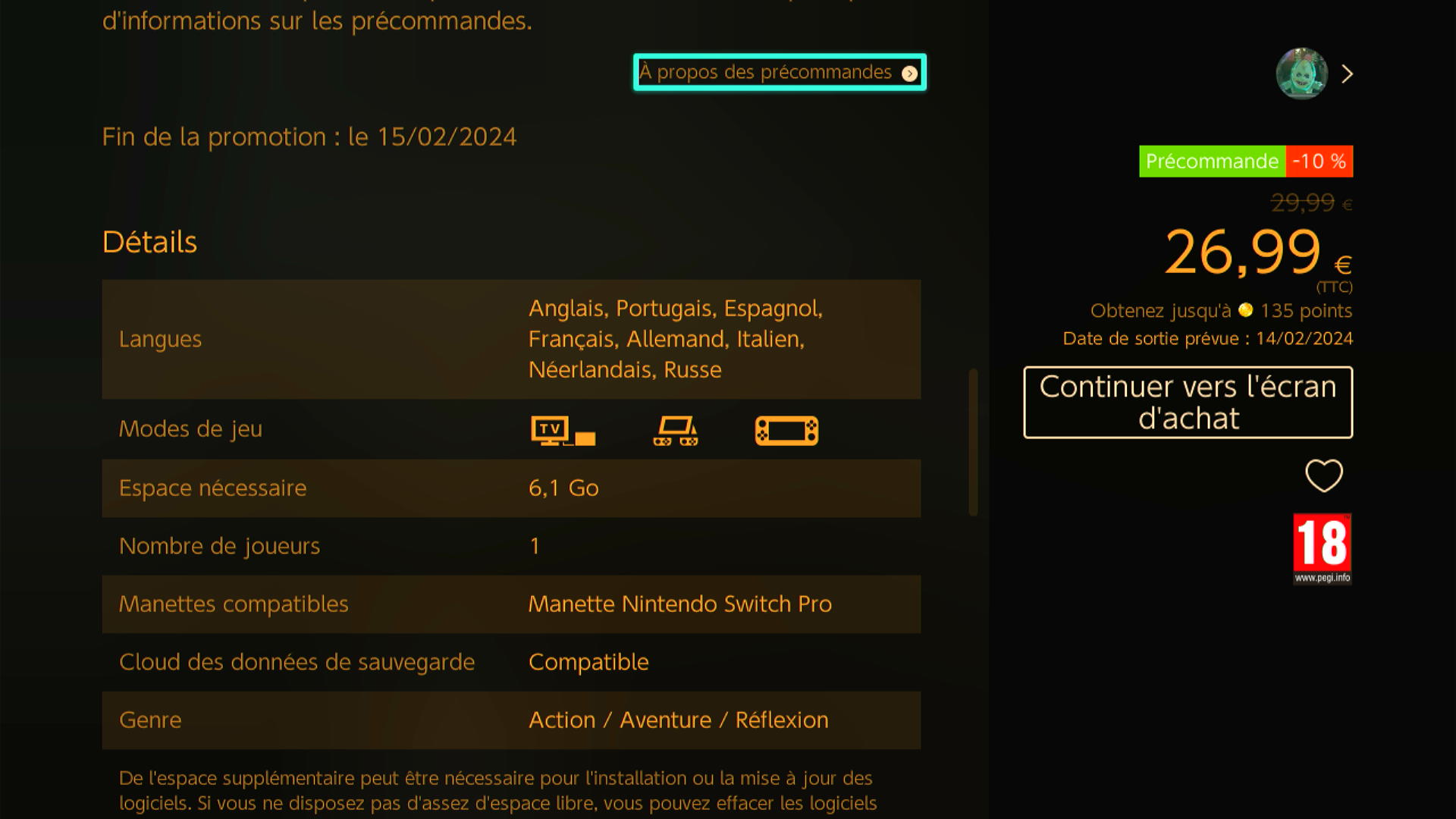Continue to the purchase screen
The height and width of the screenshot is (819, 1456).
pyautogui.click(x=1188, y=402)
